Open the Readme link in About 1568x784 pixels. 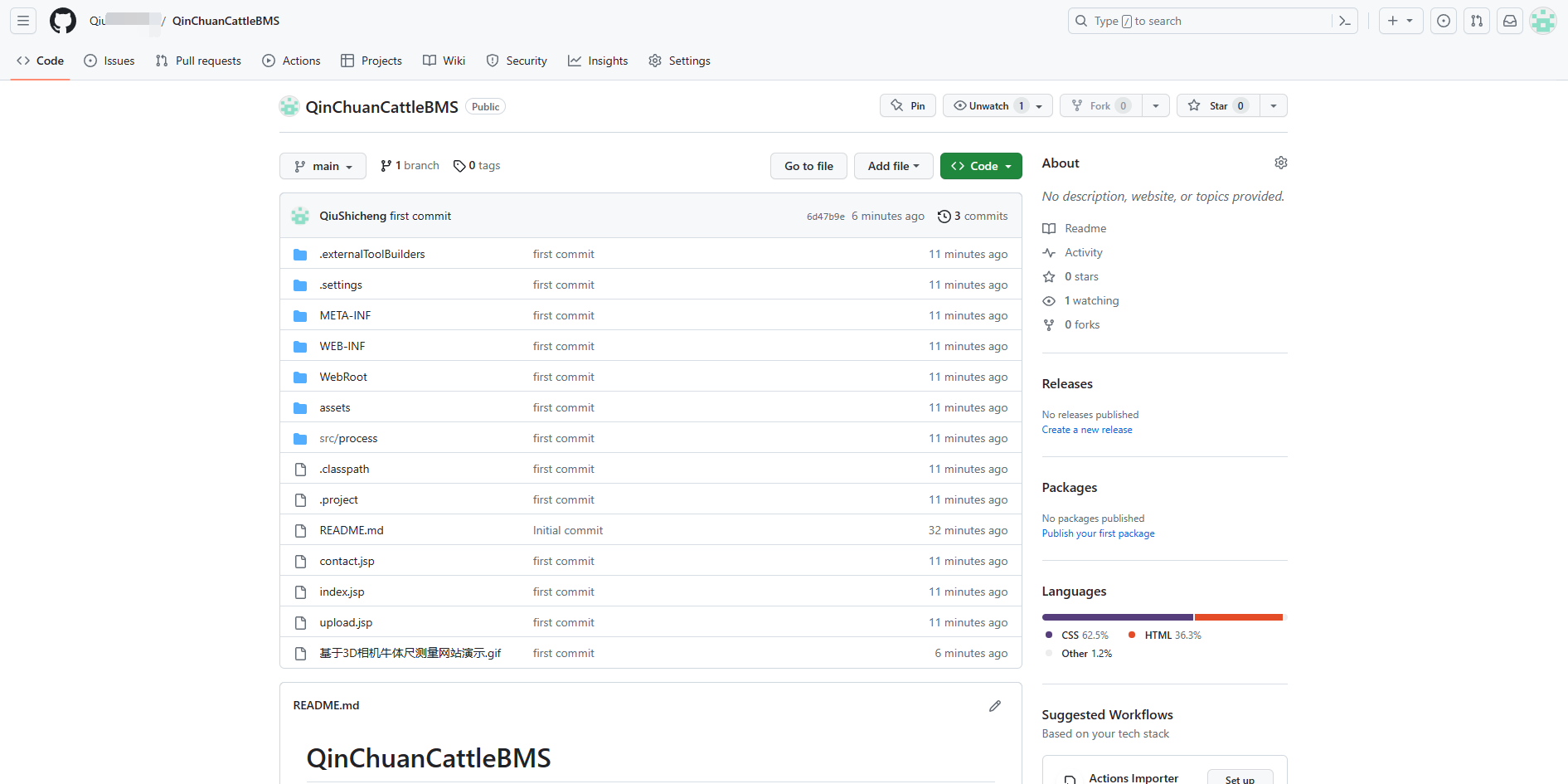pos(1075,228)
